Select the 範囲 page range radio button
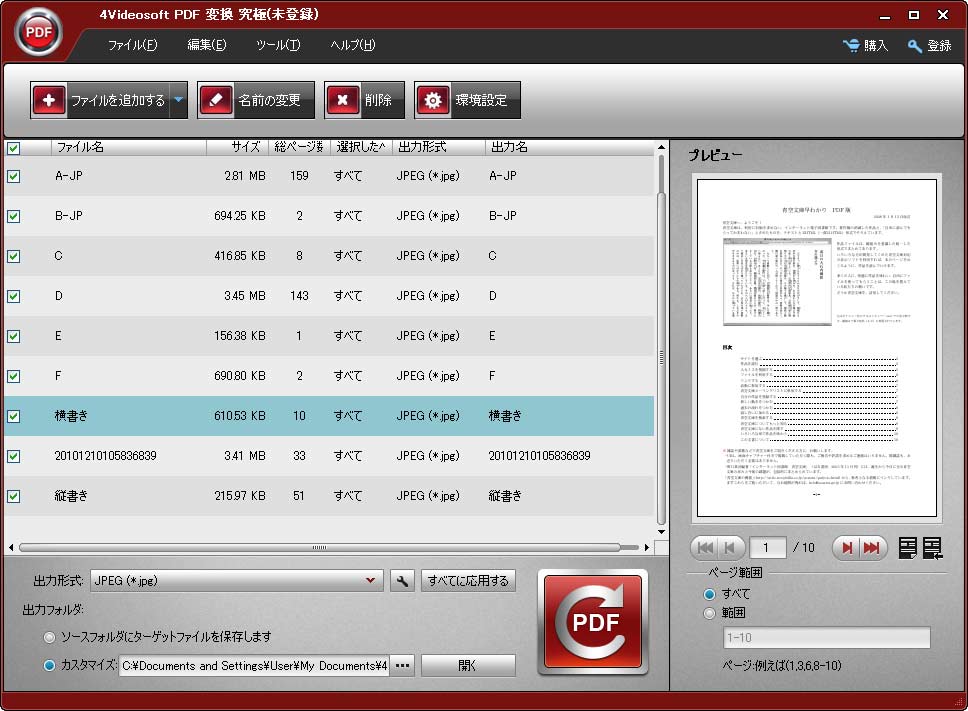The width and height of the screenshot is (968, 711). (x=710, y=613)
